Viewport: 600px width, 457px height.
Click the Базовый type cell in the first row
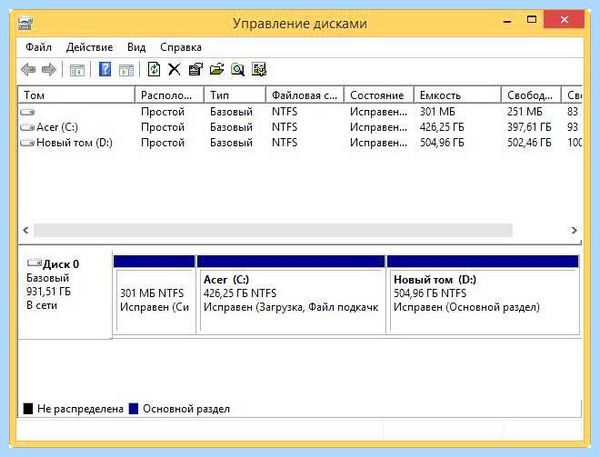click(x=231, y=112)
